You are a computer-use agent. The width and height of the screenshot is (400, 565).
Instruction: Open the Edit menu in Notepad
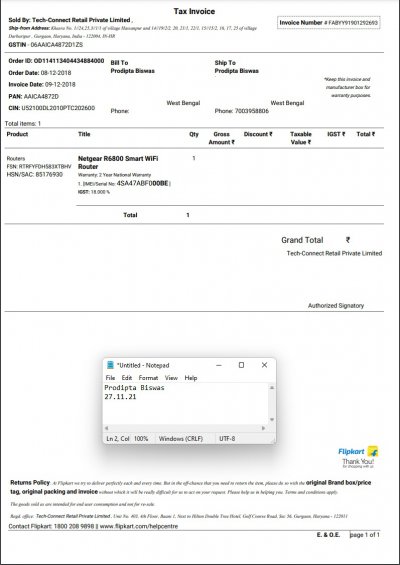click(x=126, y=378)
